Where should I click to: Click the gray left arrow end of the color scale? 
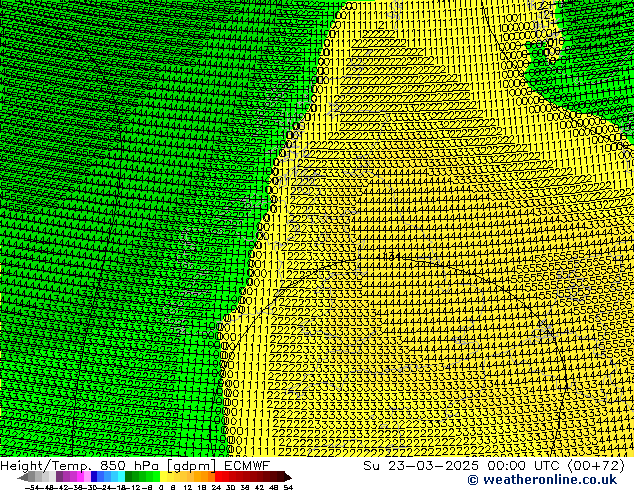click(x=23, y=477)
